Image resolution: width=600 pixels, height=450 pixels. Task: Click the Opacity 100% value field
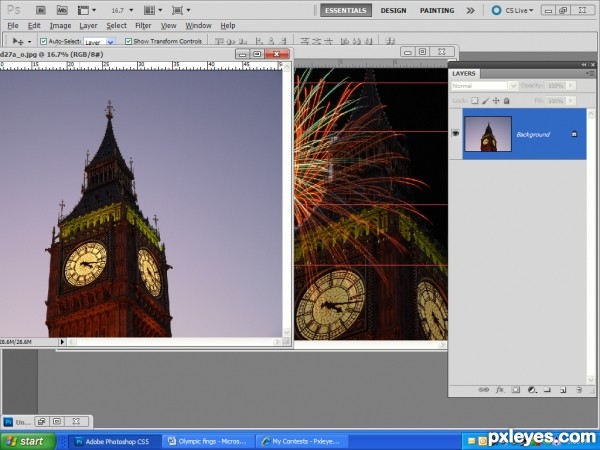(x=556, y=86)
